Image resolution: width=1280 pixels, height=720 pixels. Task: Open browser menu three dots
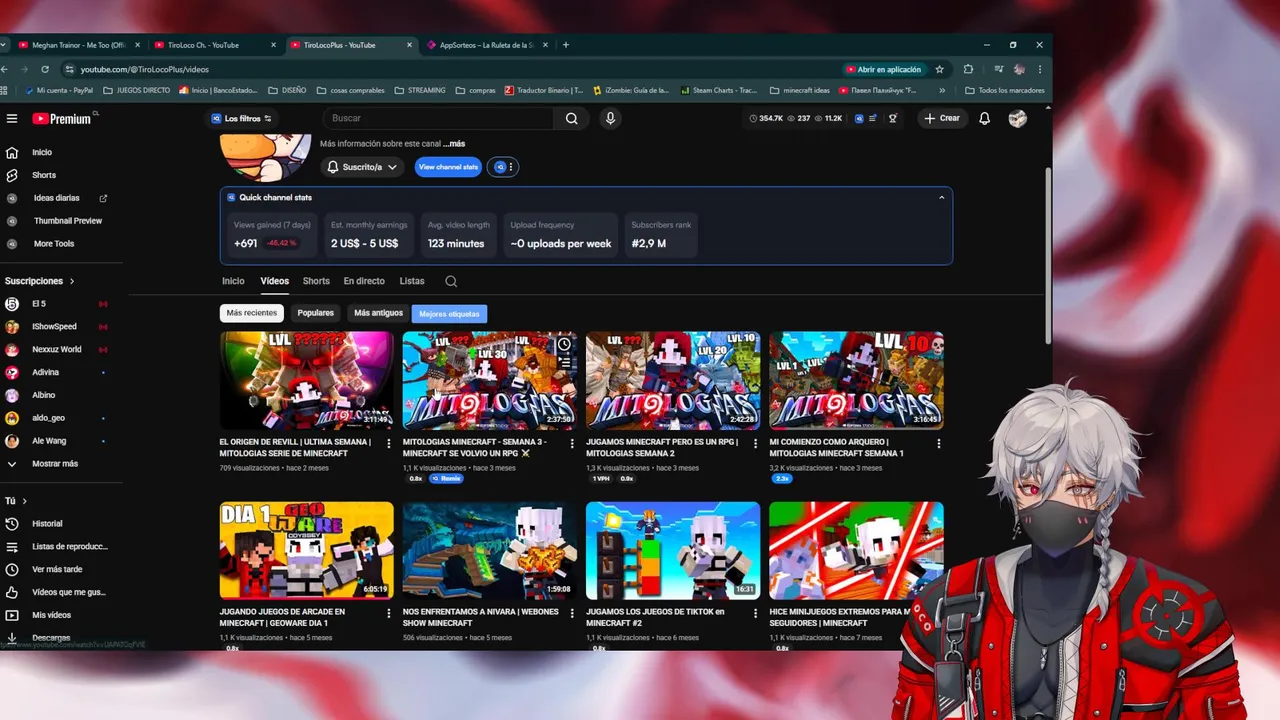coord(1040,69)
